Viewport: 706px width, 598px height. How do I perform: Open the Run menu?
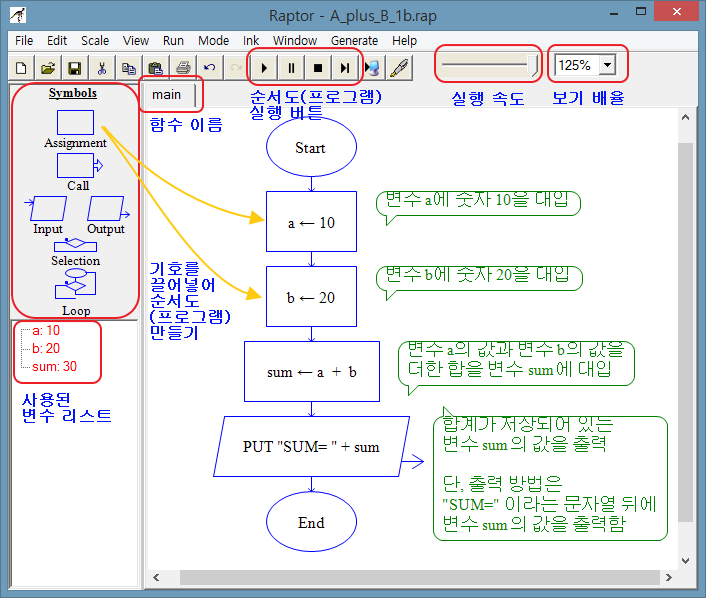coord(173,41)
